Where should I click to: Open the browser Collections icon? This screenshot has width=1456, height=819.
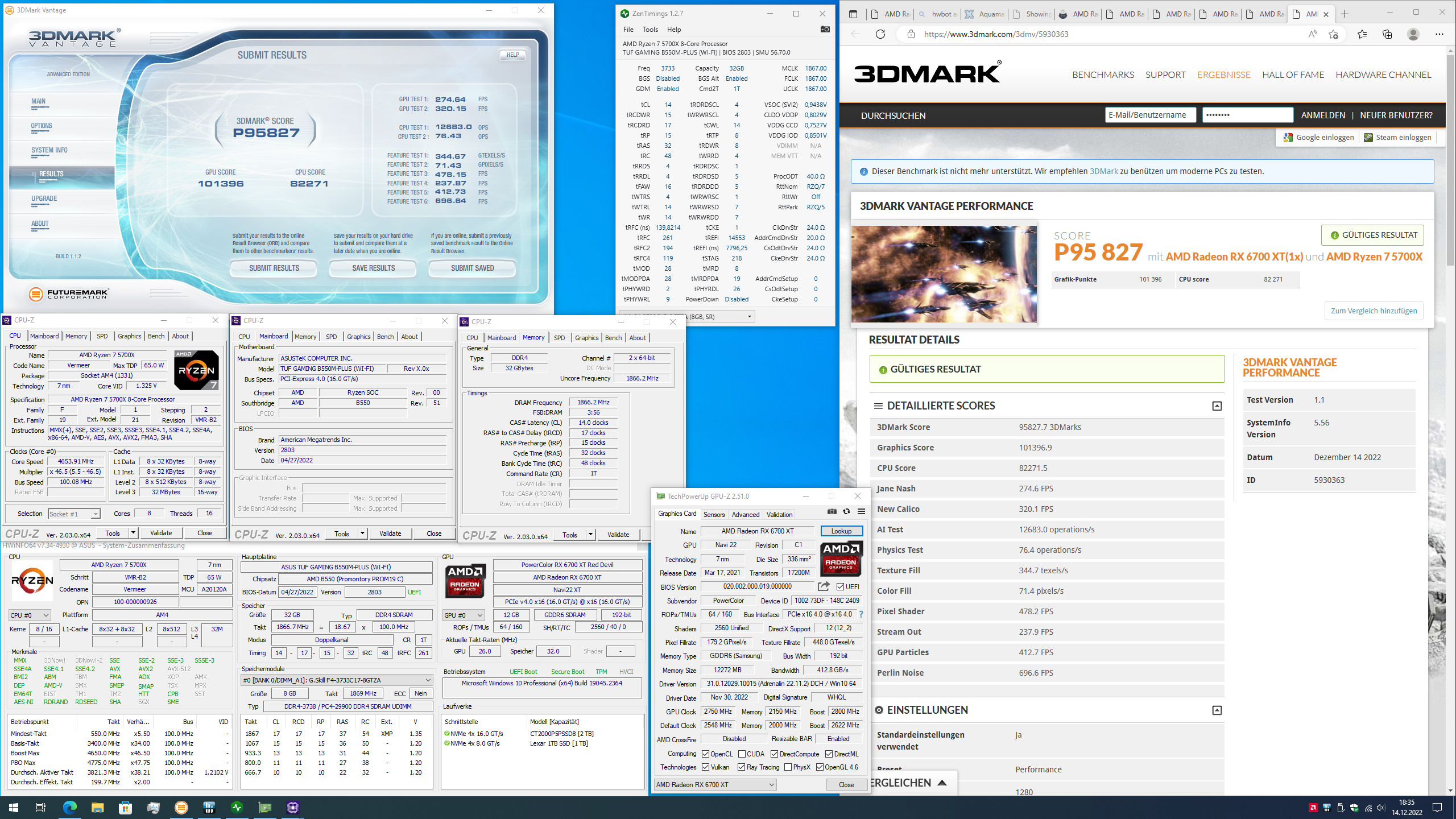[x=1387, y=34]
